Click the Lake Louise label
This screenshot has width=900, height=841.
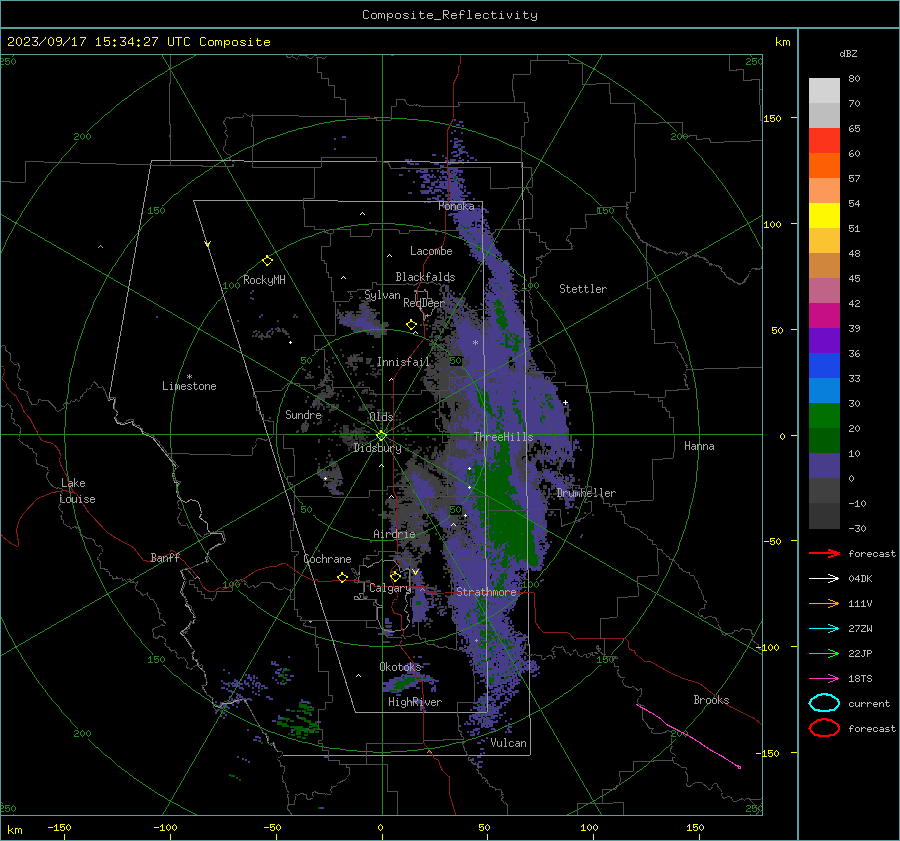77,491
